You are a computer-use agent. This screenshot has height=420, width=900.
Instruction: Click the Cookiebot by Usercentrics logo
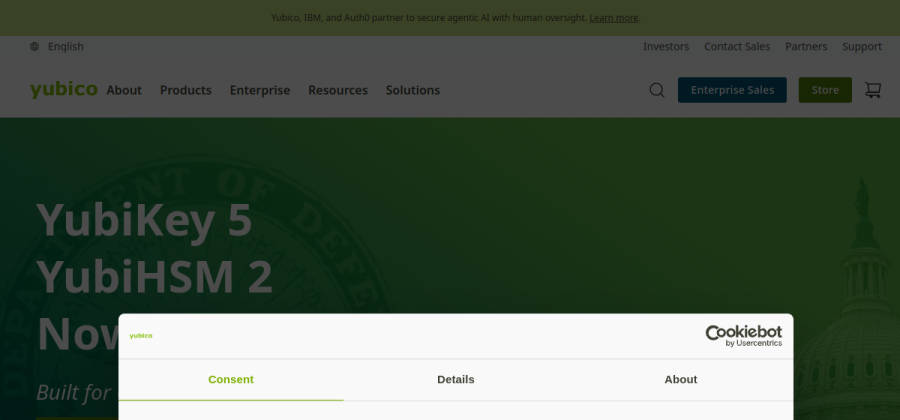tap(744, 336)
